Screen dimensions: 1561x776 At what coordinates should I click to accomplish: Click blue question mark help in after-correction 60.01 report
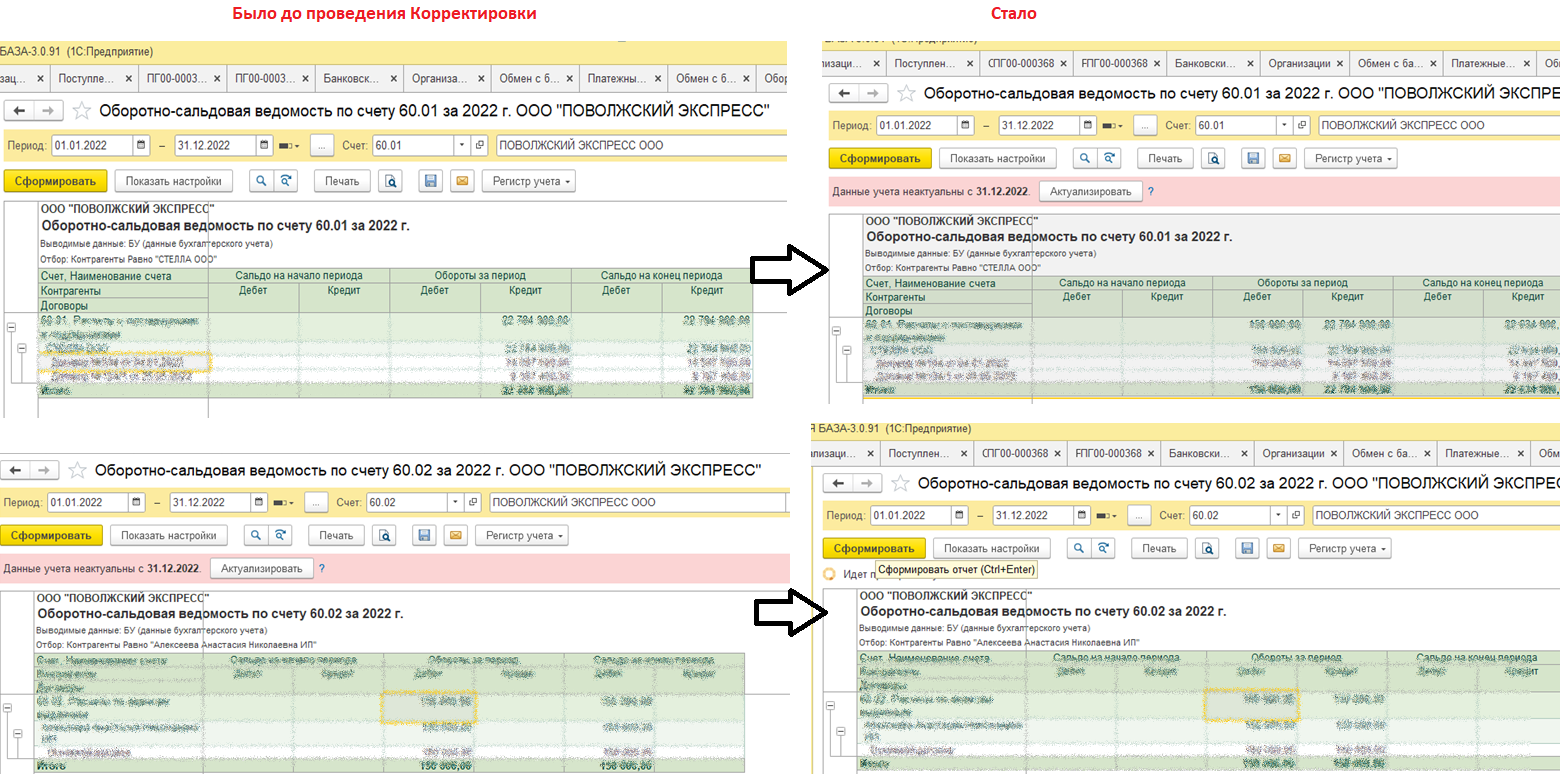coord(1151,191)
